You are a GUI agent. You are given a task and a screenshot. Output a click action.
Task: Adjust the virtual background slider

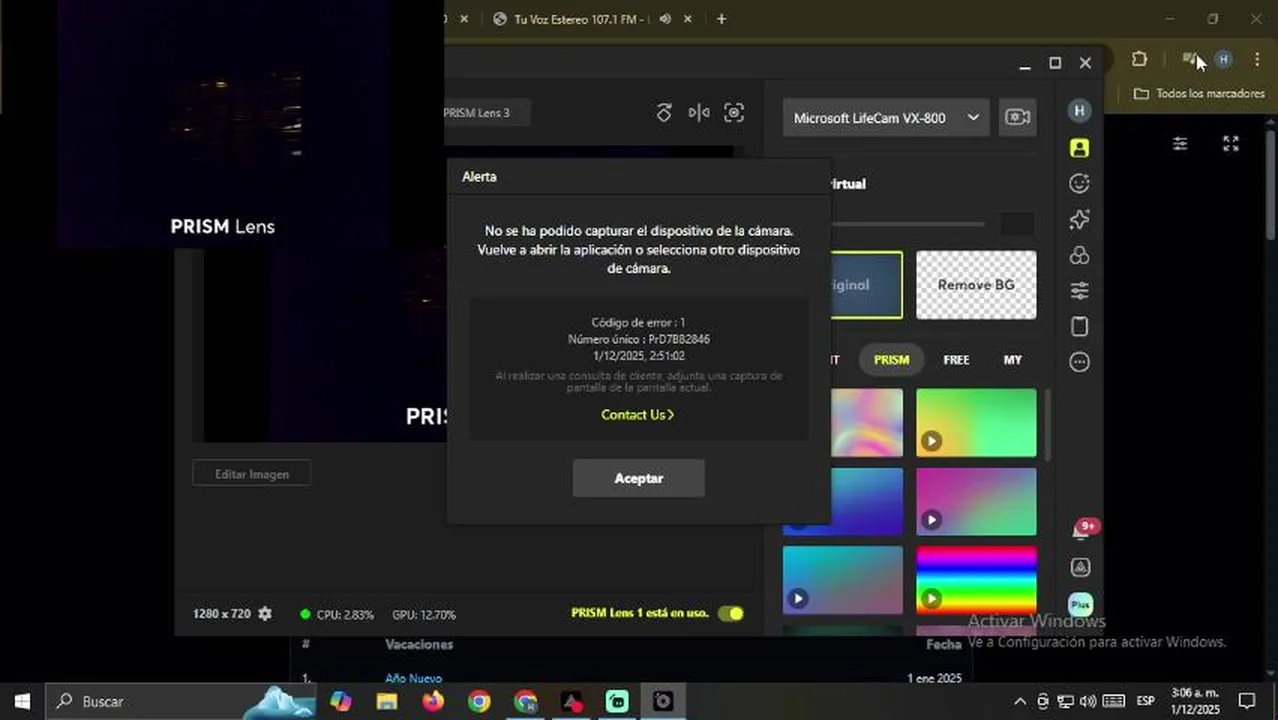pos(907,224)
